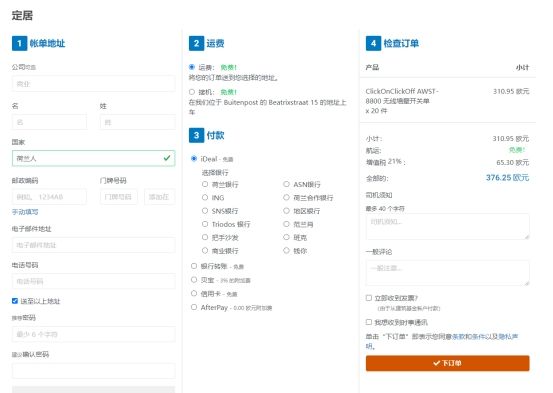Open the manual address entry link
553x393 pixels.
pyautogui.click(x=25, y=212)
